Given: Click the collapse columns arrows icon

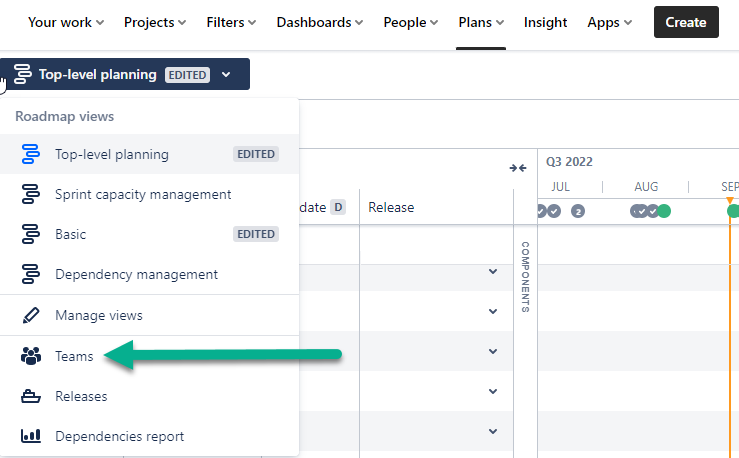Looking at the screenshot, I should (x=517, y=168).
